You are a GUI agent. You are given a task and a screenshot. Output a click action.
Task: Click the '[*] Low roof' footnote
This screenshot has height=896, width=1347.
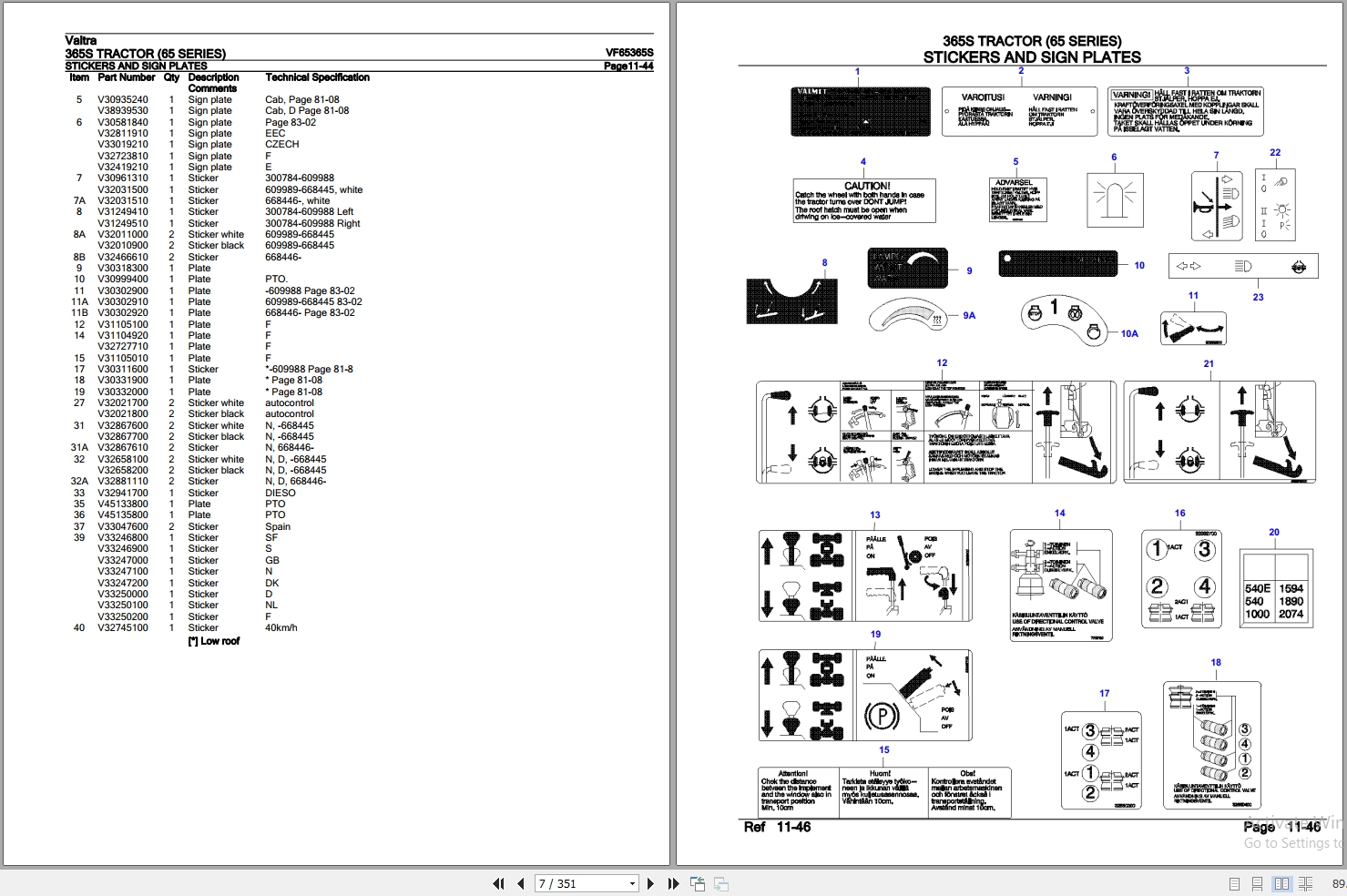214,641
